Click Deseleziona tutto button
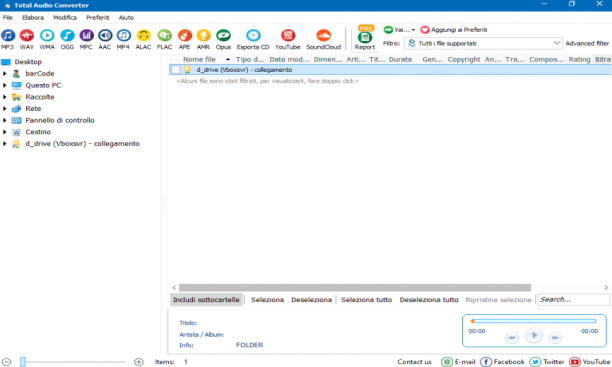This screenshot has width=612, height=367. [429, 300]
